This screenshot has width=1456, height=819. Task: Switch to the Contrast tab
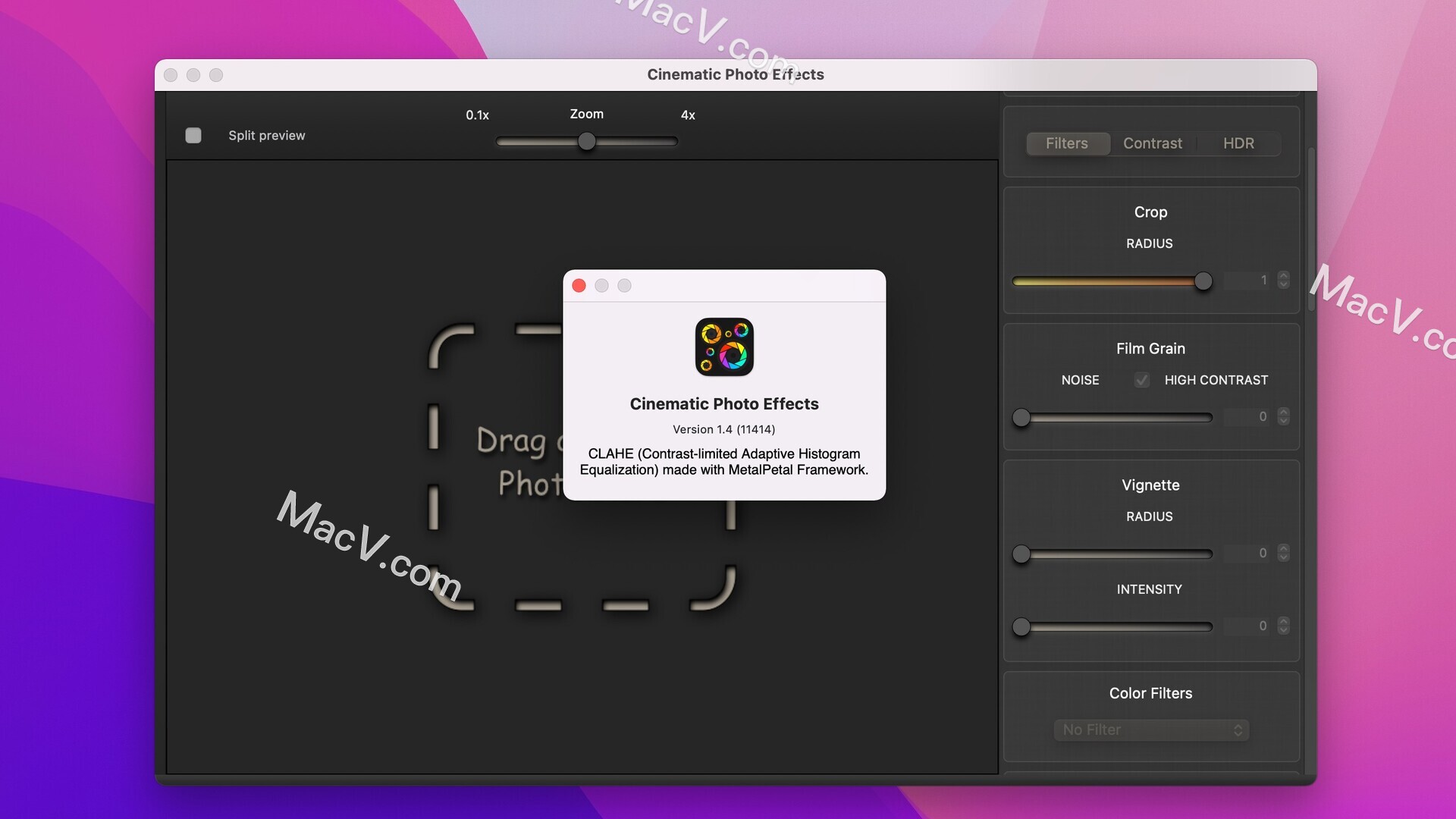pos(1152,143)
